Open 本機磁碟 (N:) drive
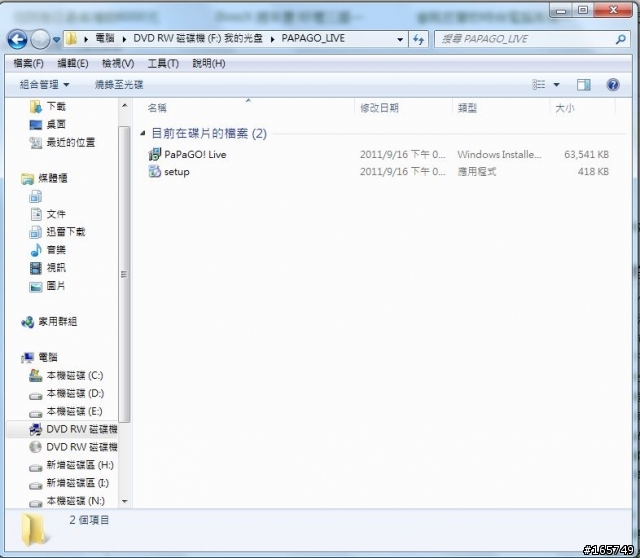Viewport: 640px width, 558px height. 76,501
